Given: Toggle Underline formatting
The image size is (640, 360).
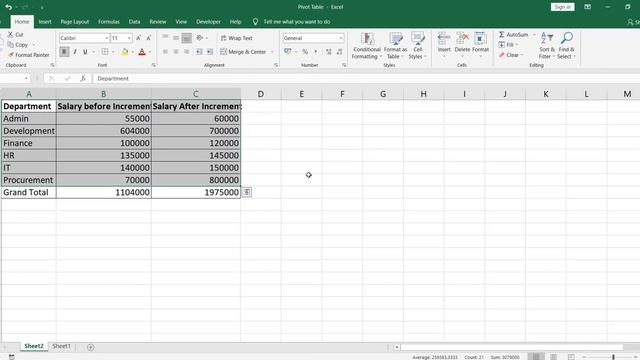Looking at the screenshot, I should (x=85, y=52).
